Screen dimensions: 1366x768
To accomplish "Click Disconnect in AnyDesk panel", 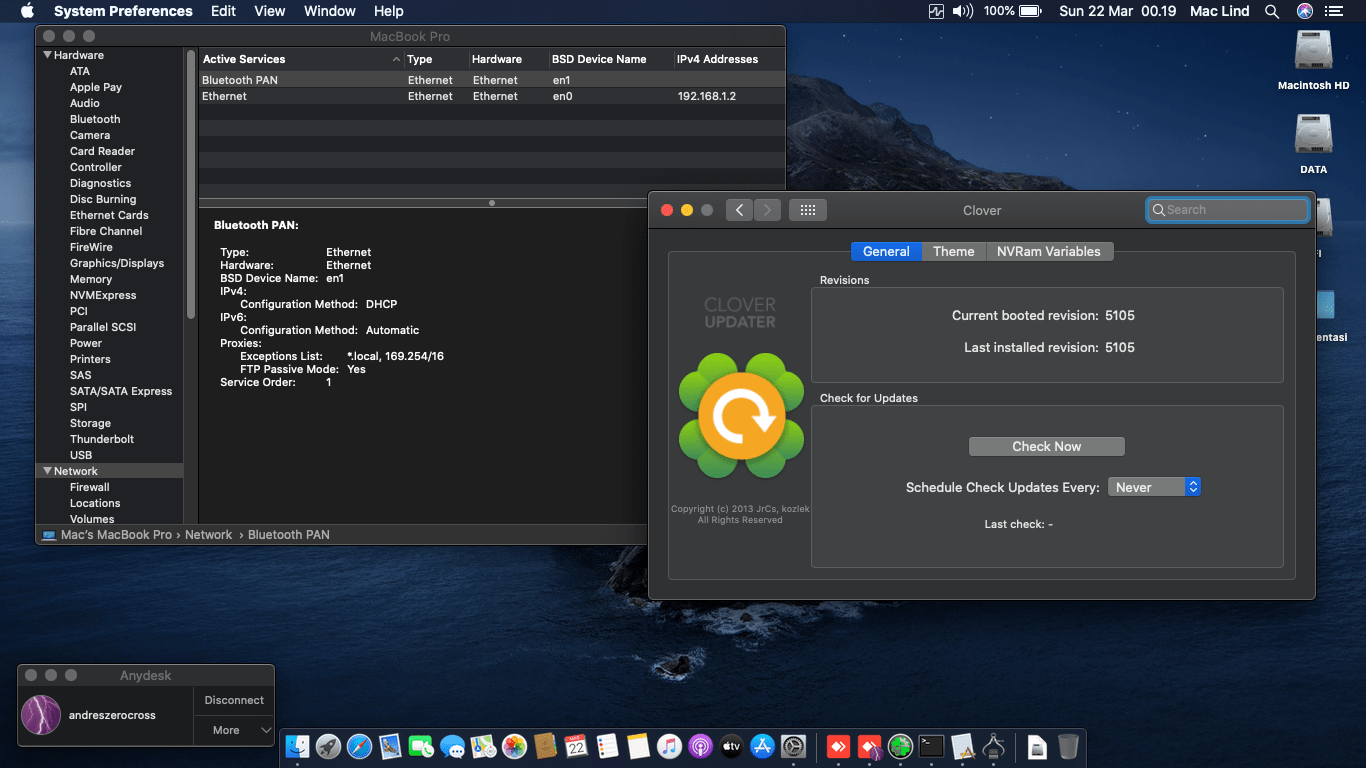I will 234,700.
